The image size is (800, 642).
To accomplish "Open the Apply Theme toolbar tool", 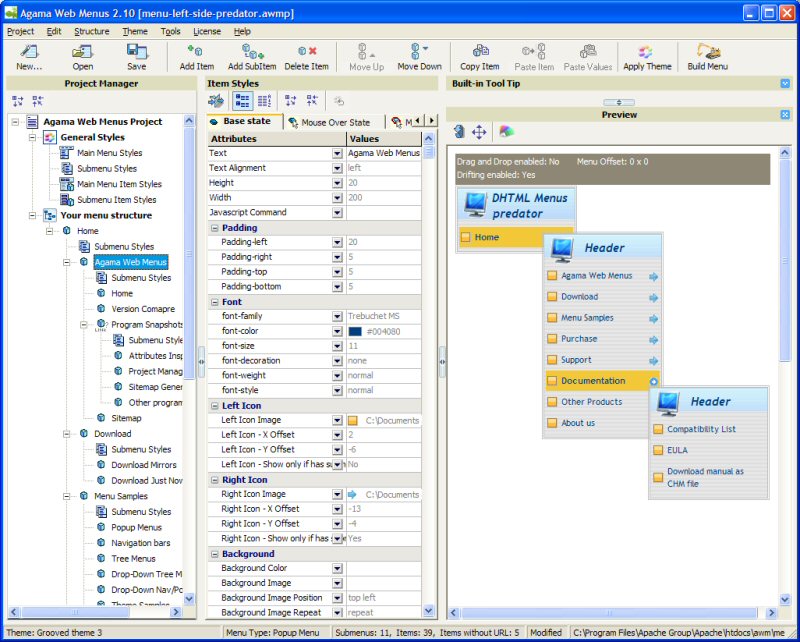I will pyautogui.click(x=647, y=57).
